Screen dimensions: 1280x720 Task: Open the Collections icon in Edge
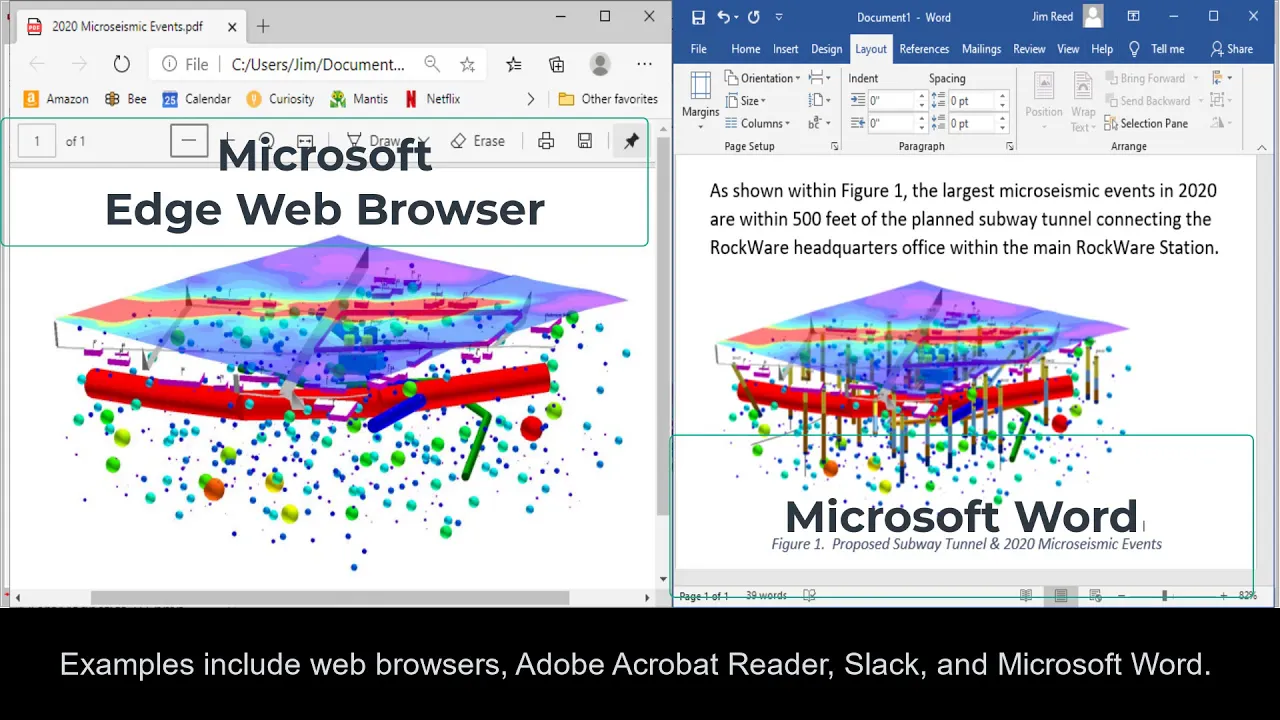557,64
